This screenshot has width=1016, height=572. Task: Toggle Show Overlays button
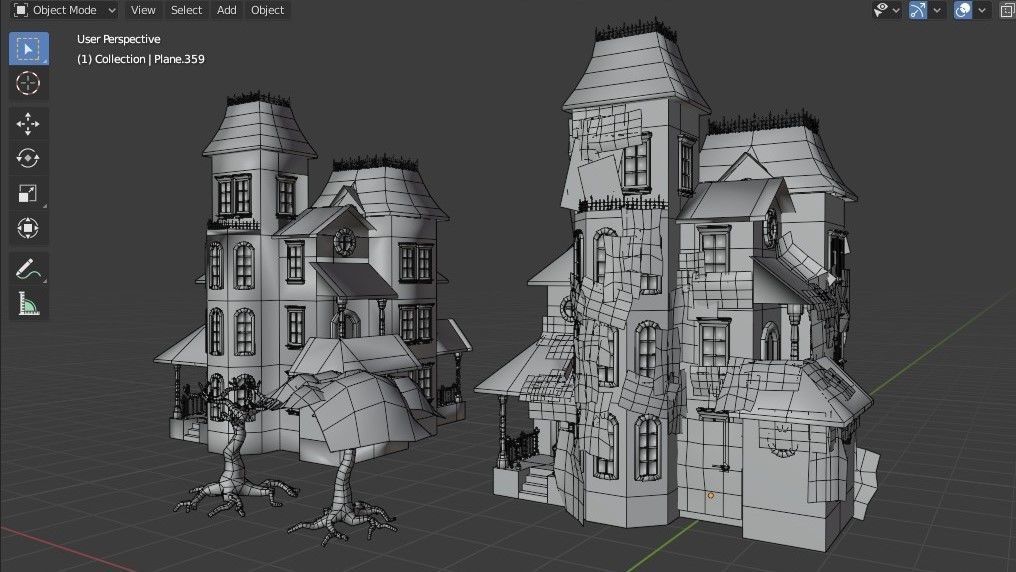pos(963,10)
